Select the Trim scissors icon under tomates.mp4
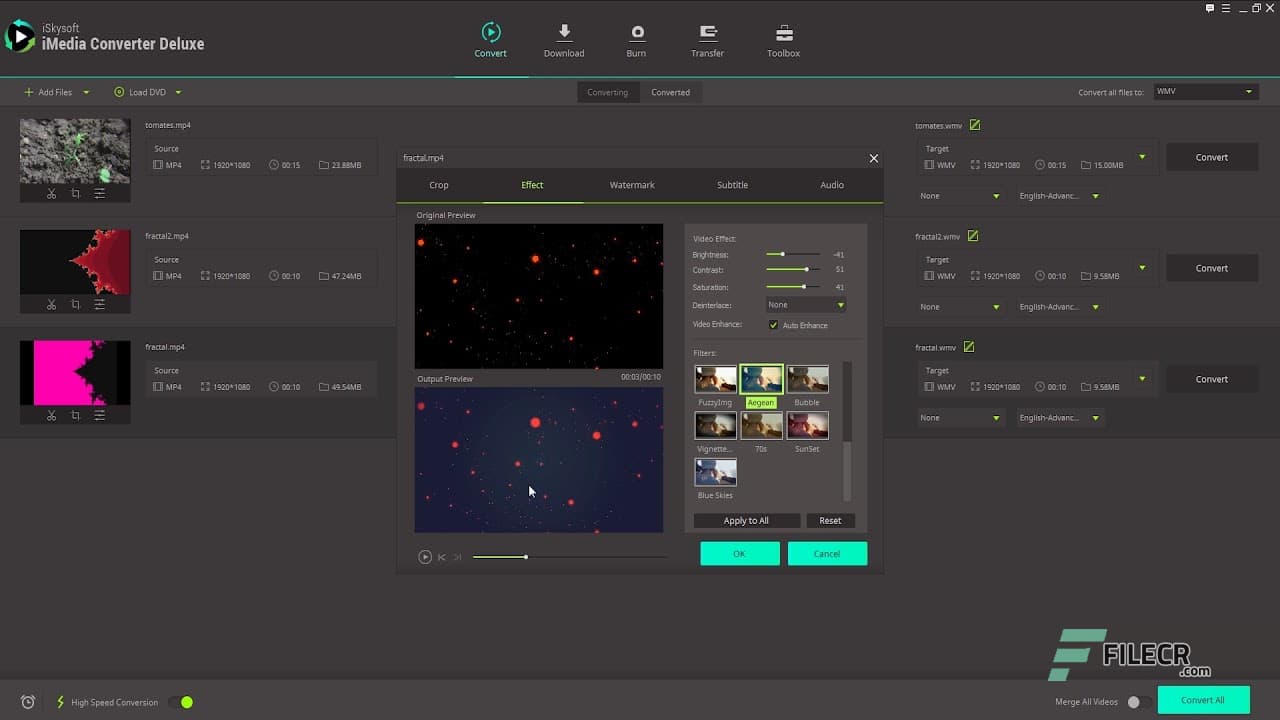1280x720 pixels. [52, 193]
